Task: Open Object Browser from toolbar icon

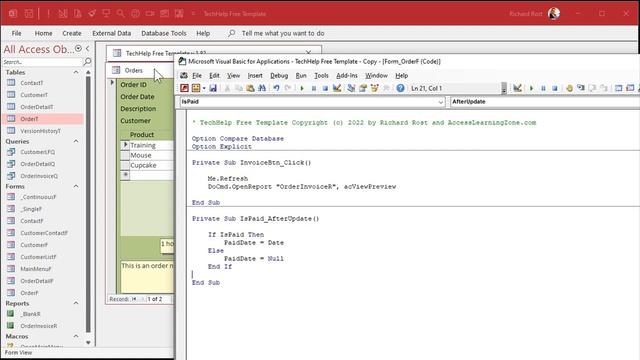Action: pyautogui.click(x=374, y=88)
